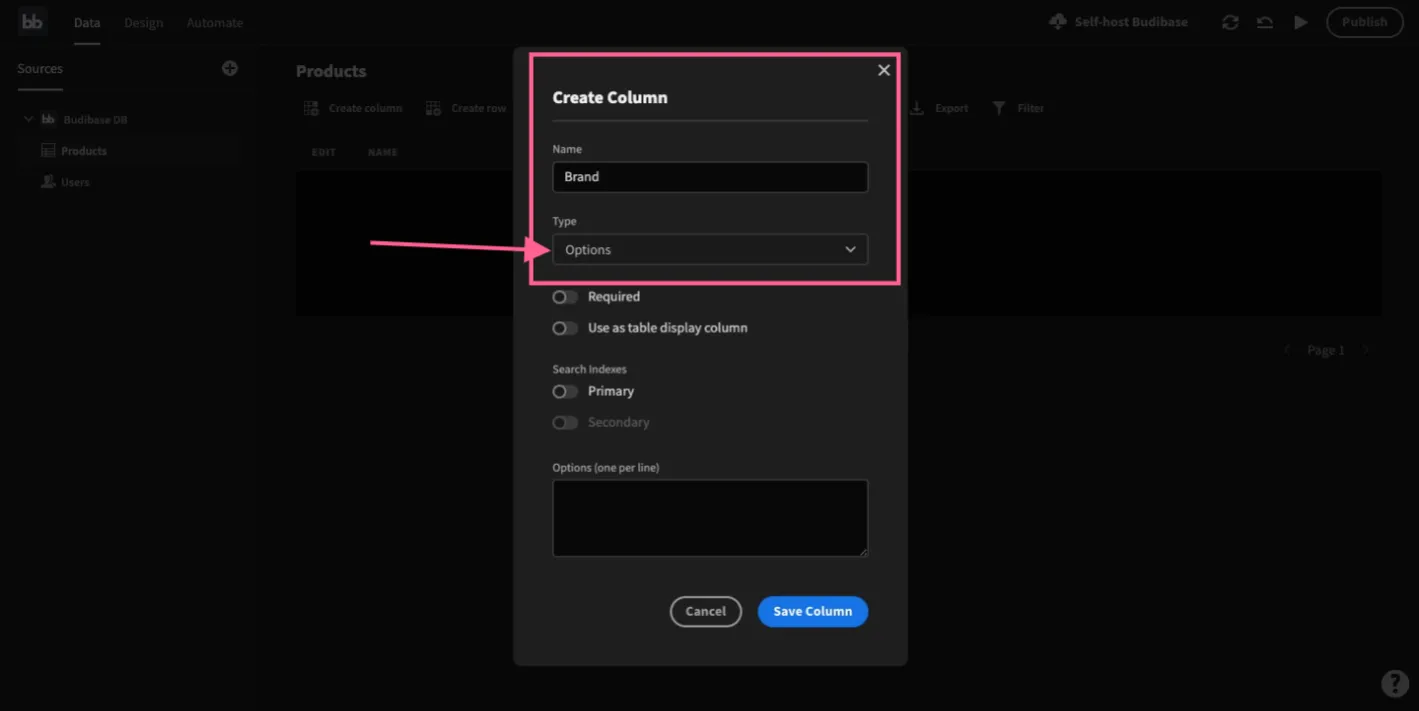Click the Export download icon

[917, 108]
